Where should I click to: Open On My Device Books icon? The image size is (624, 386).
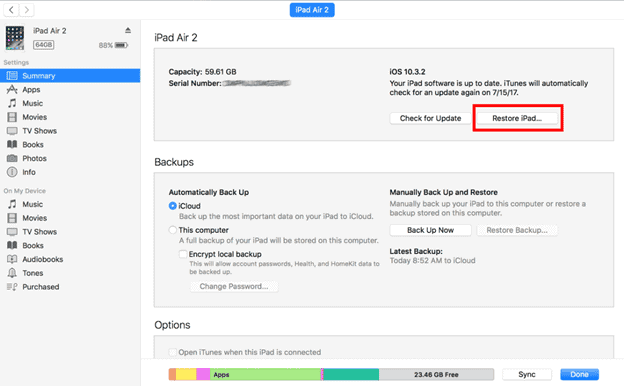[12, 246]
